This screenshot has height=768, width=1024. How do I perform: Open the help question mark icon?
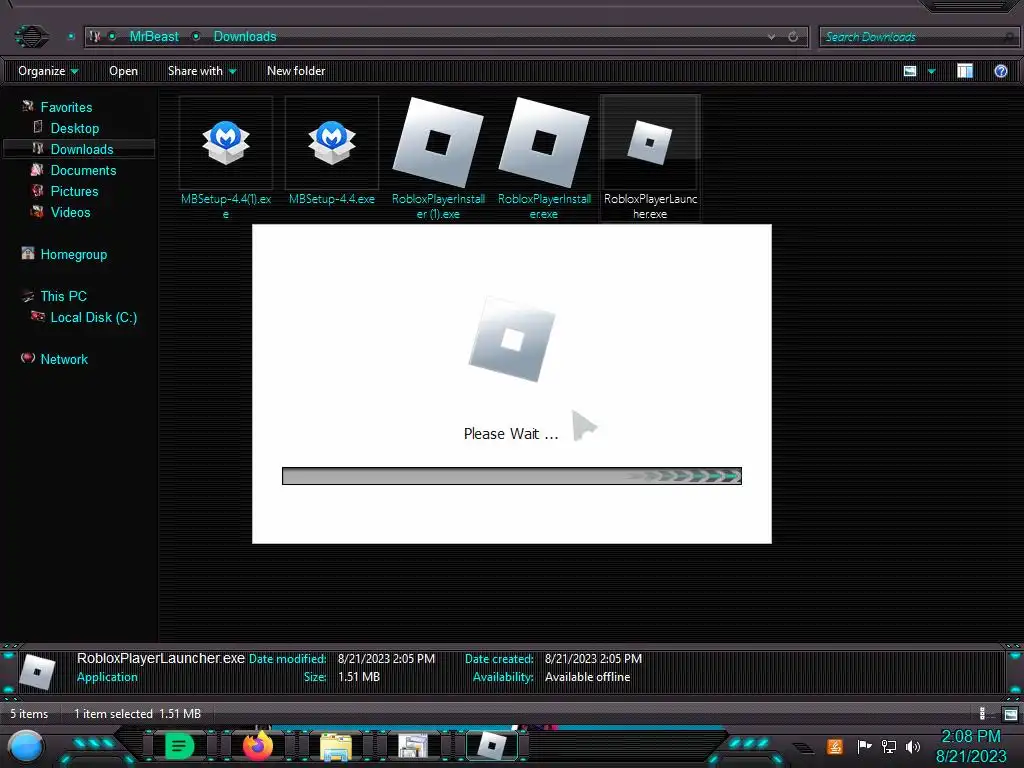point(1000,71)
